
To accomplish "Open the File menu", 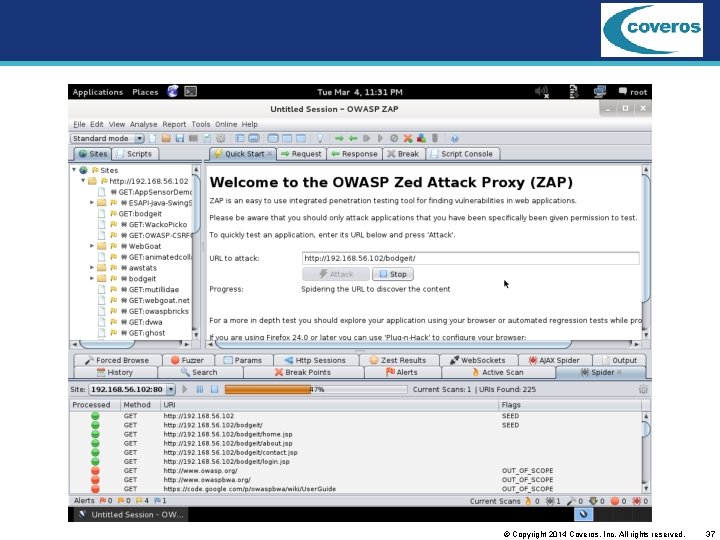I will pyautogui.click(x=79, y=124).
